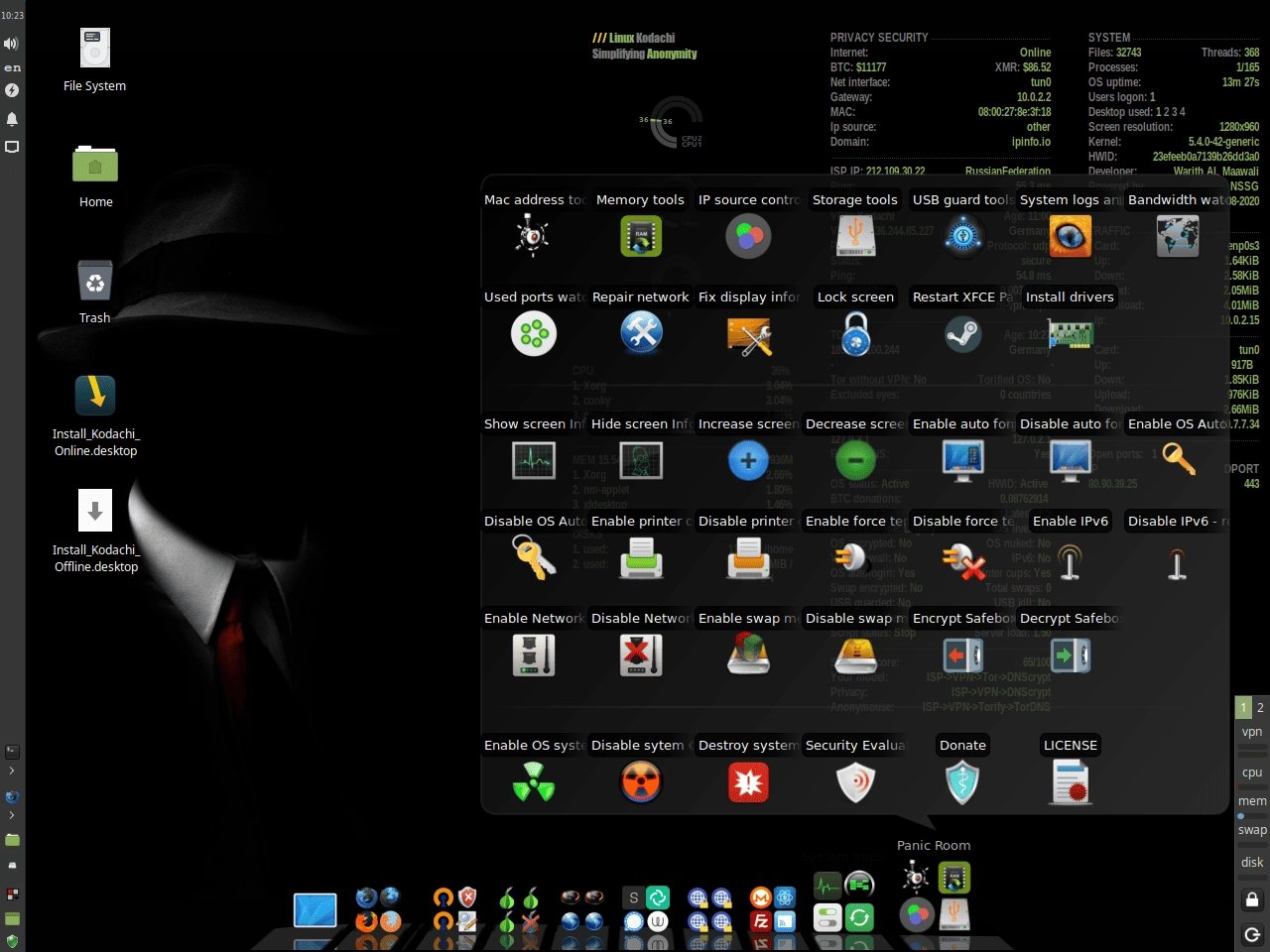The height and width of the screenshot is (952, 1270).
Task: Select Install_Kodachi_Online.desktop launcher
Action: [x=95, y=396]
